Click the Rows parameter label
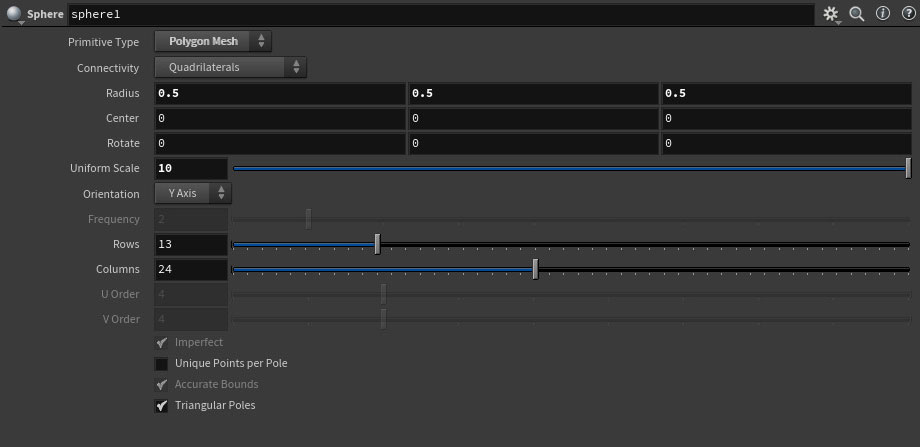920x447 pixels. [x=126, y=244]
